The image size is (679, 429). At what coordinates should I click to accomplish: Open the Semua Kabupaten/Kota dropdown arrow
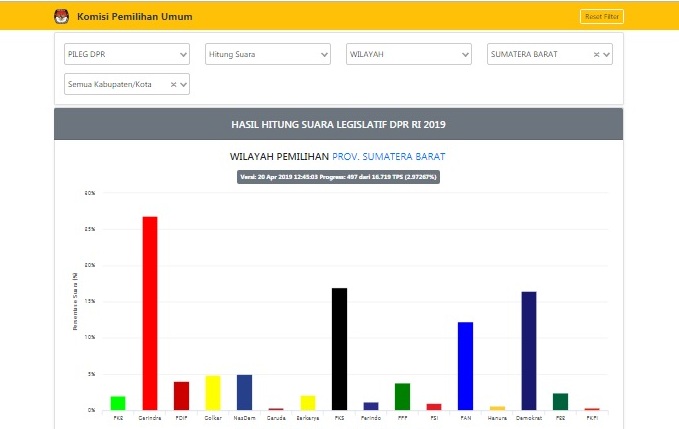[183, 85]
